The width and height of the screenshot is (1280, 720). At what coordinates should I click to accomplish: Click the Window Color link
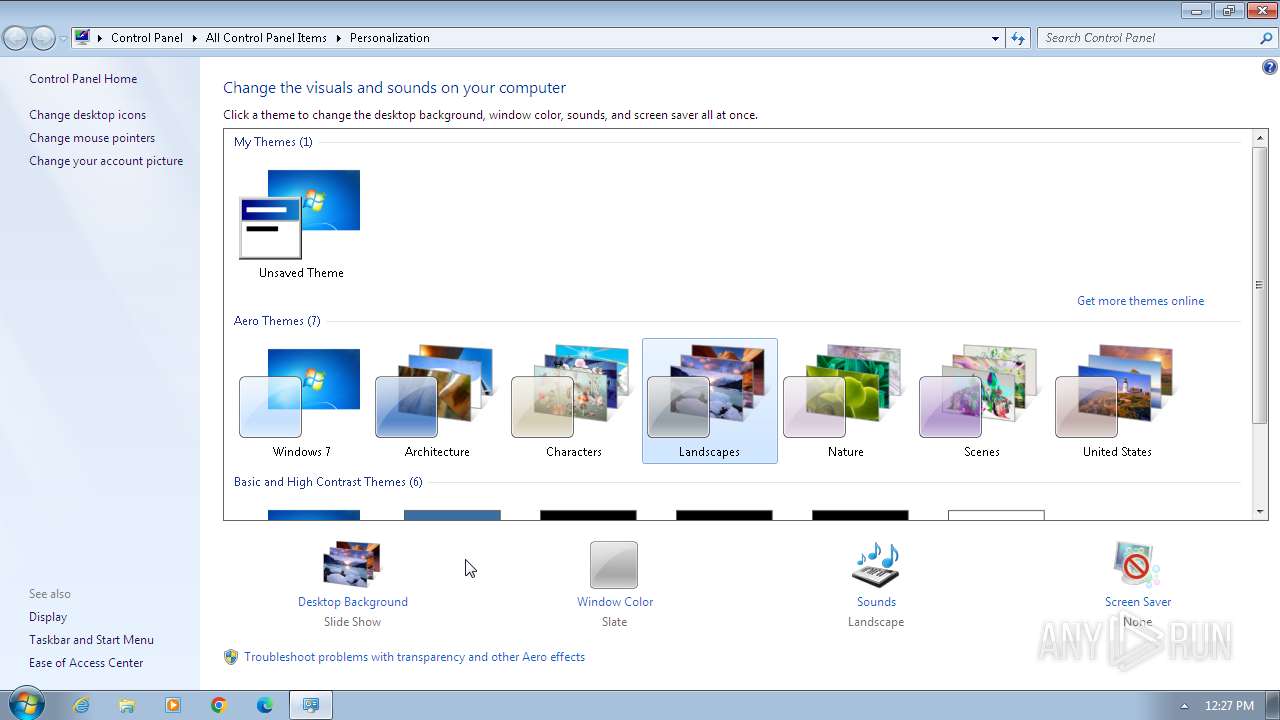tap(615, 602)
